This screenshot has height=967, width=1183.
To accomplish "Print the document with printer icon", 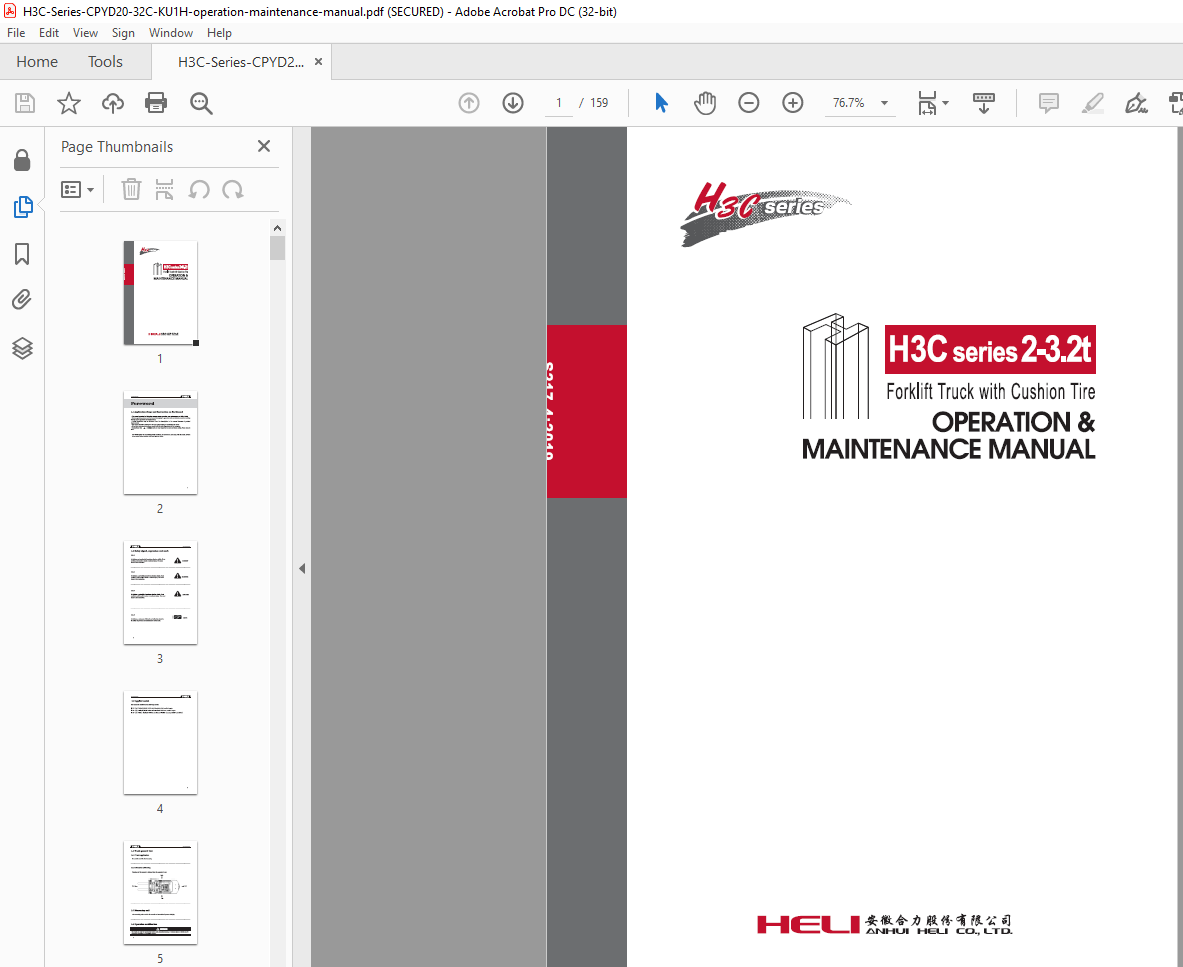I will 156,103.
